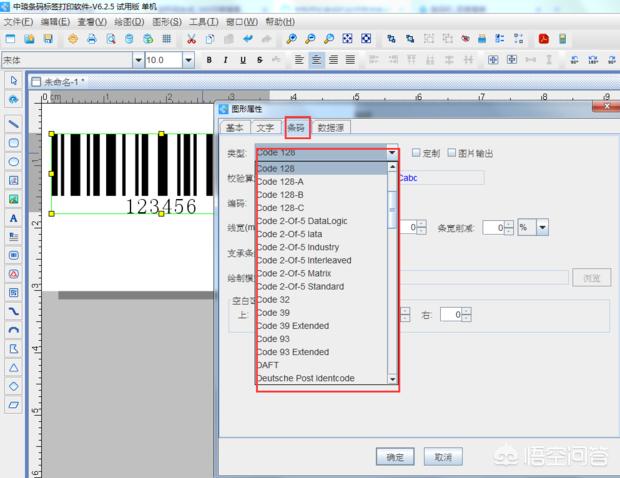Click the red PDF export icon

pos(544,39)
